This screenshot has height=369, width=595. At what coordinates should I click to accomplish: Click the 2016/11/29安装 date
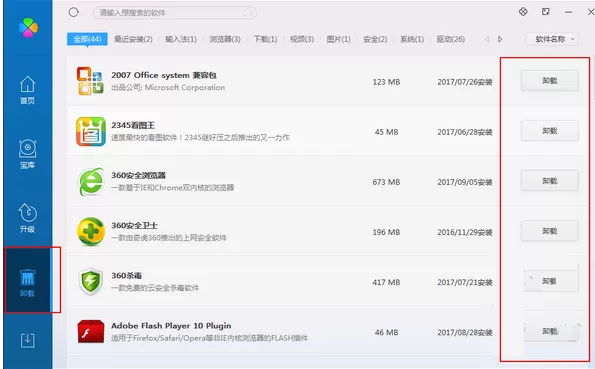pyautogui.click(x=465, y=232)
